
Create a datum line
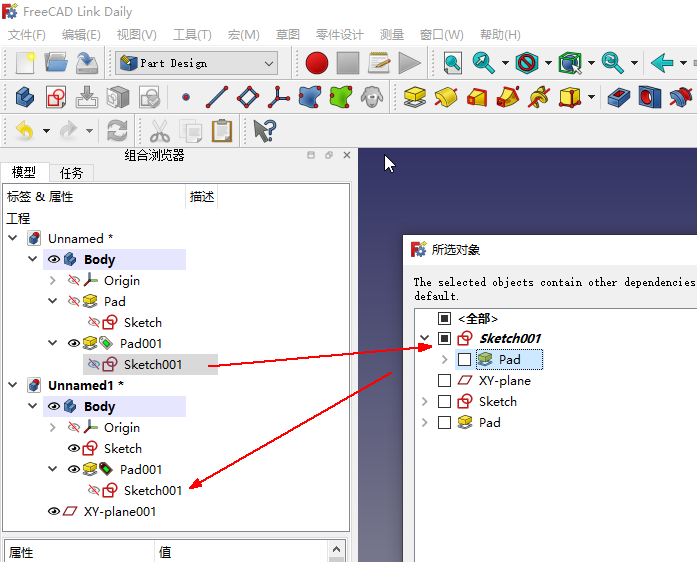click(217, 97)
